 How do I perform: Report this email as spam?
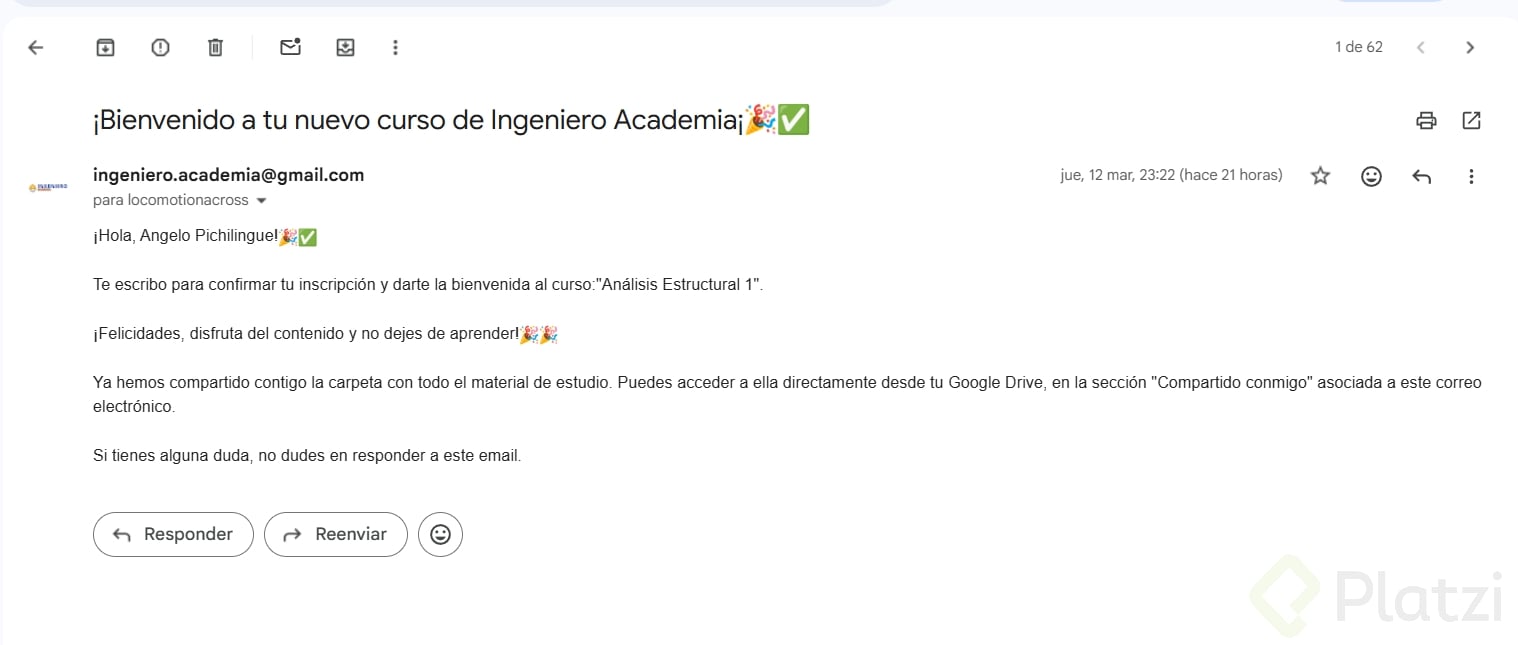click(x=160, y=47)
